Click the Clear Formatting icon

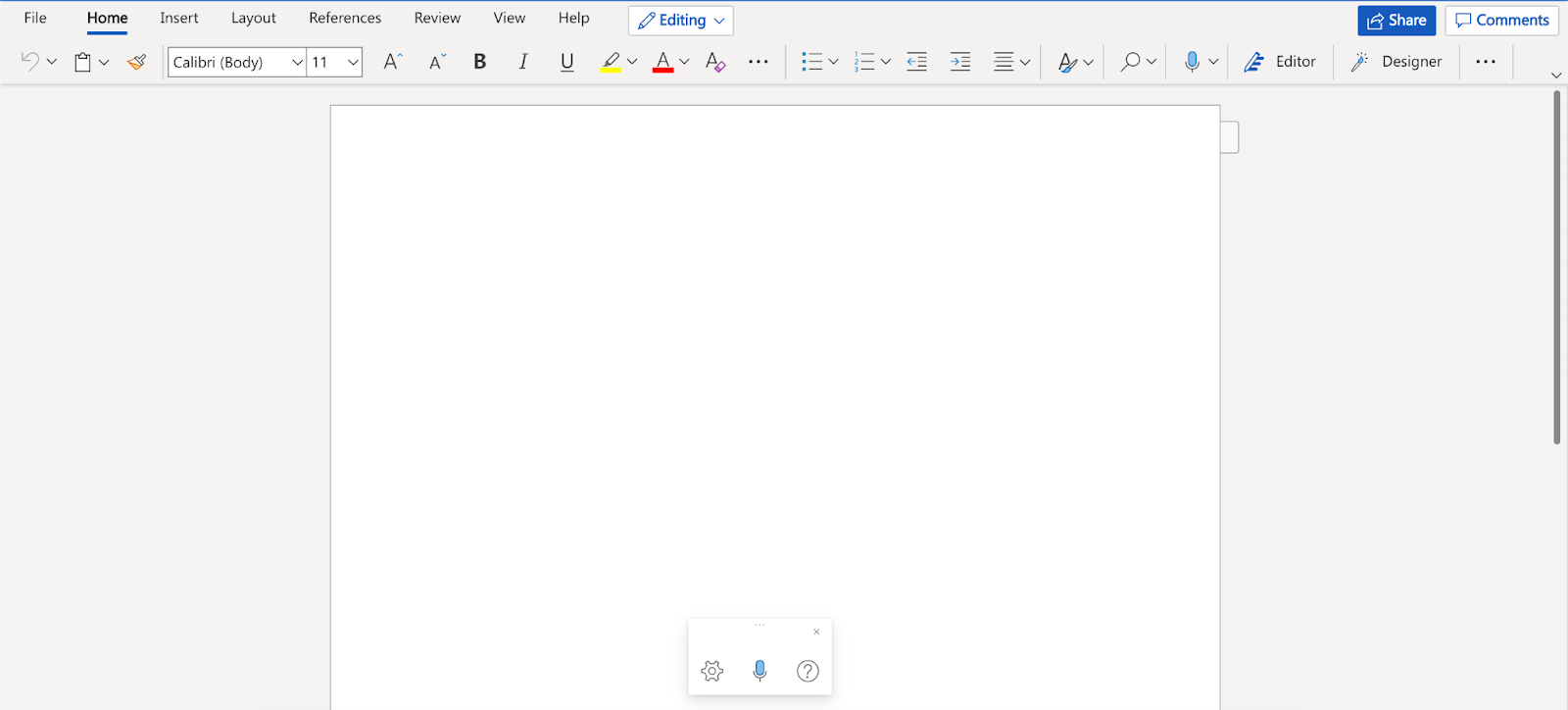715,62
